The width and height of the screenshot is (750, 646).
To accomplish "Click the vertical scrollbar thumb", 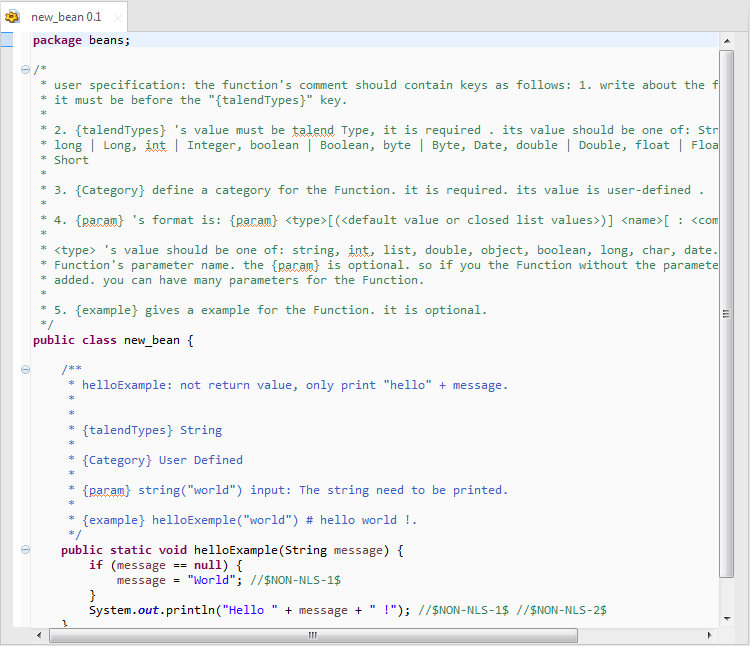I will [727, 312].
